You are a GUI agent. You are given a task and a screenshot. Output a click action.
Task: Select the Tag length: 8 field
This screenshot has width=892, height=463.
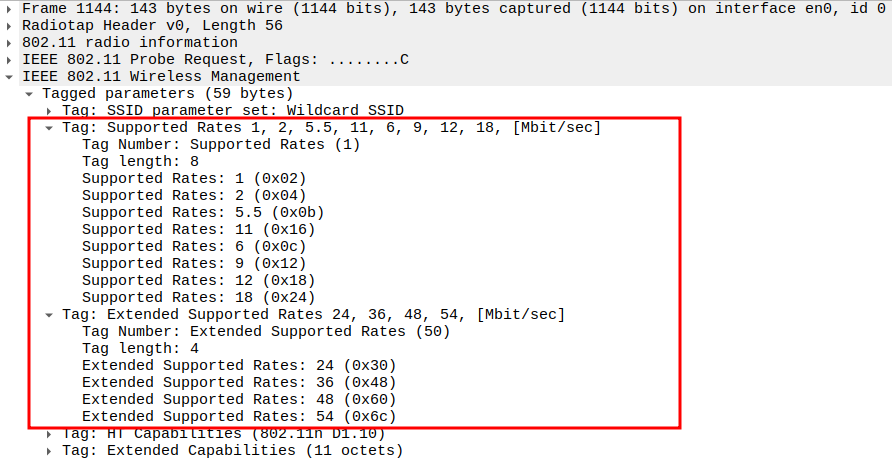click(140, 161)
